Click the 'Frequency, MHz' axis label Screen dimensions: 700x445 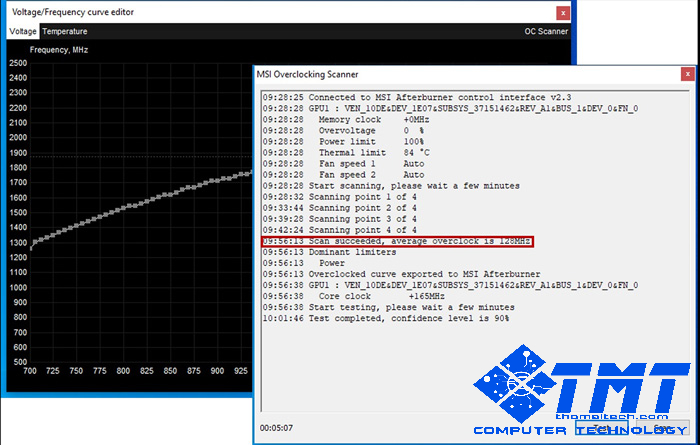click(62, 49)
